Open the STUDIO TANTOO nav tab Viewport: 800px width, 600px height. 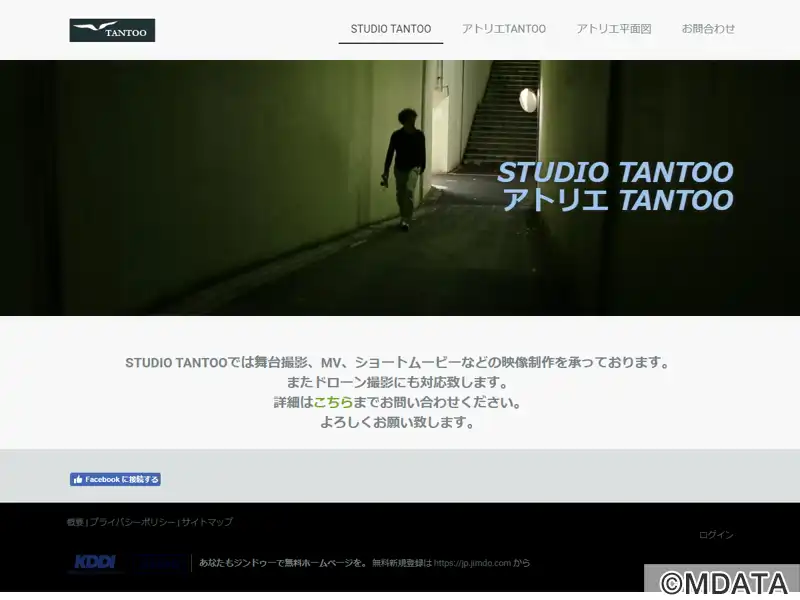point(391,29)
